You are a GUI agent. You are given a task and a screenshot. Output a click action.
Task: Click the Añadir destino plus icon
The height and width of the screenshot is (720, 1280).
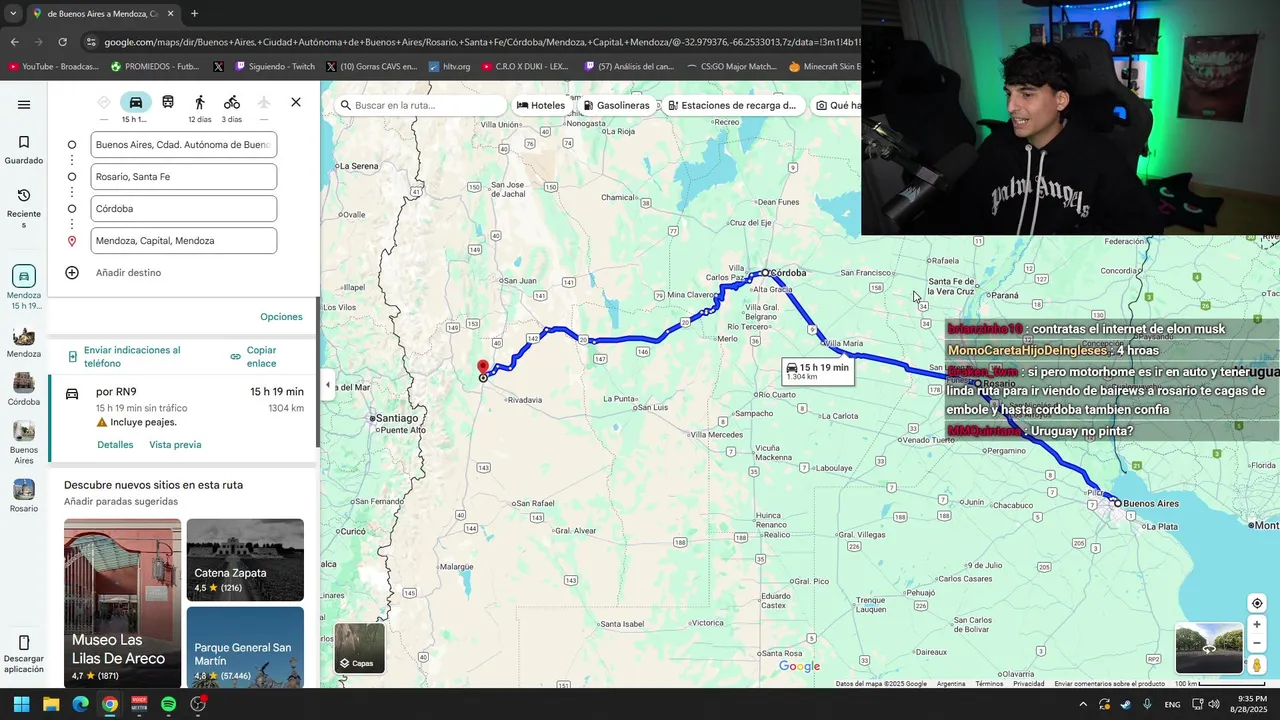point(72,272)
